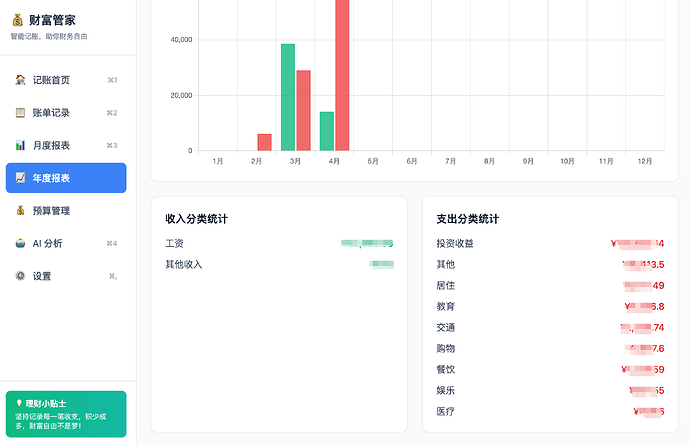Click the red March expense bar
This screenshot has height=445, width=689.
point(303,111)
